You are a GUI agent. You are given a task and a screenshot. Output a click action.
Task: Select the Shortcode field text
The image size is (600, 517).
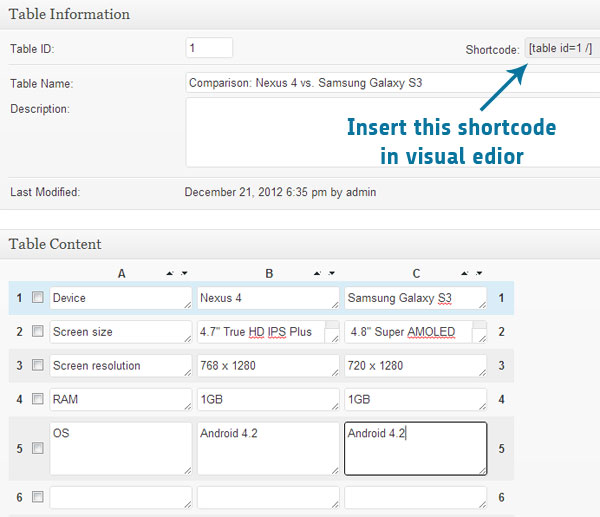pyautogui.click(x=562, y=48)
